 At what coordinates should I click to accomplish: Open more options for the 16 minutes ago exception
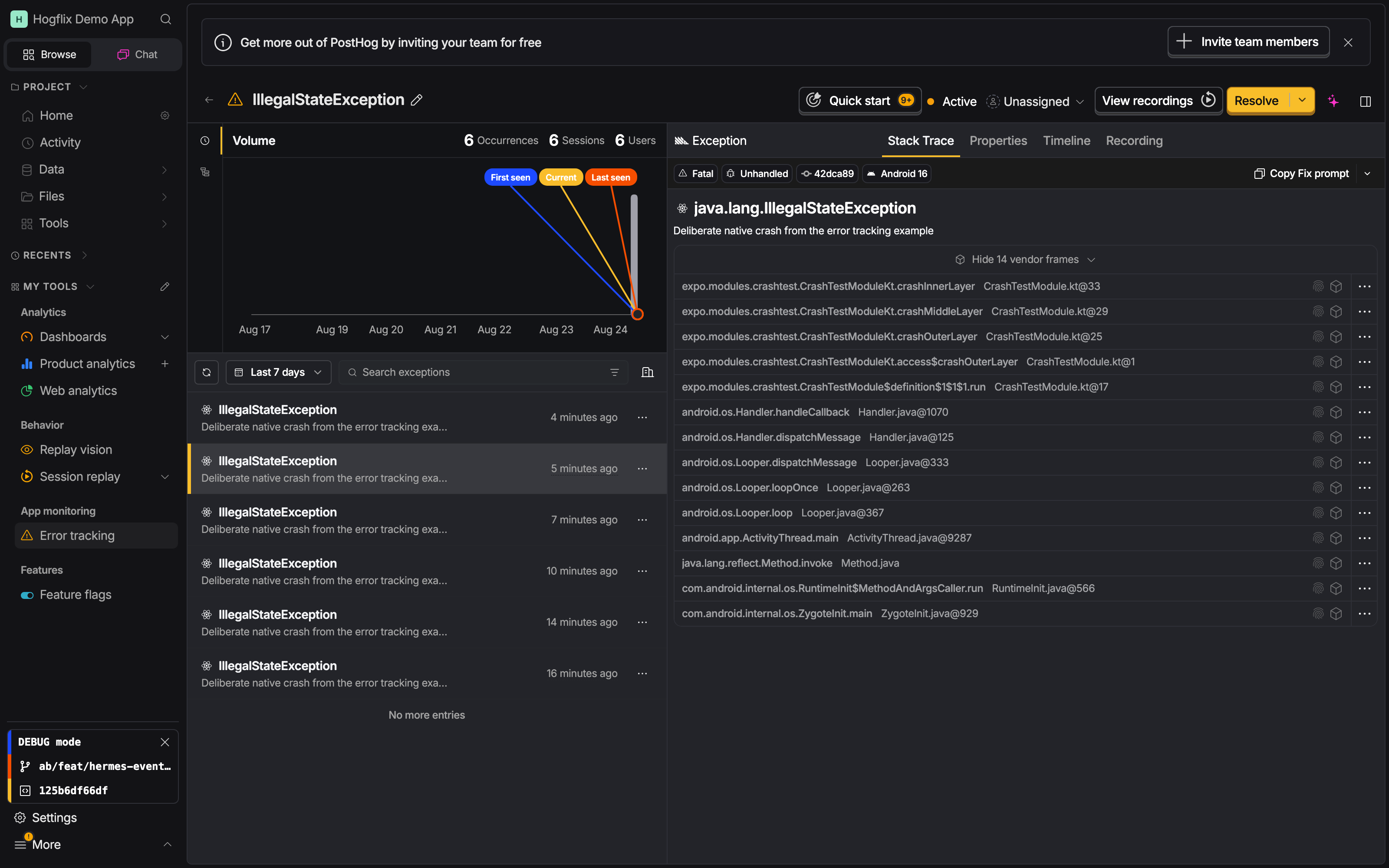[x=642, y=674]
